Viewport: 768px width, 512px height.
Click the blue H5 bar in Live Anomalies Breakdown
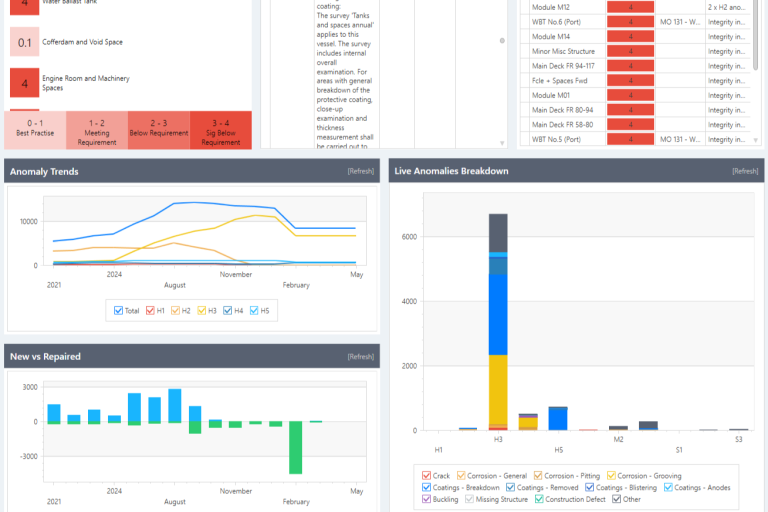click(x=558, y=418)
